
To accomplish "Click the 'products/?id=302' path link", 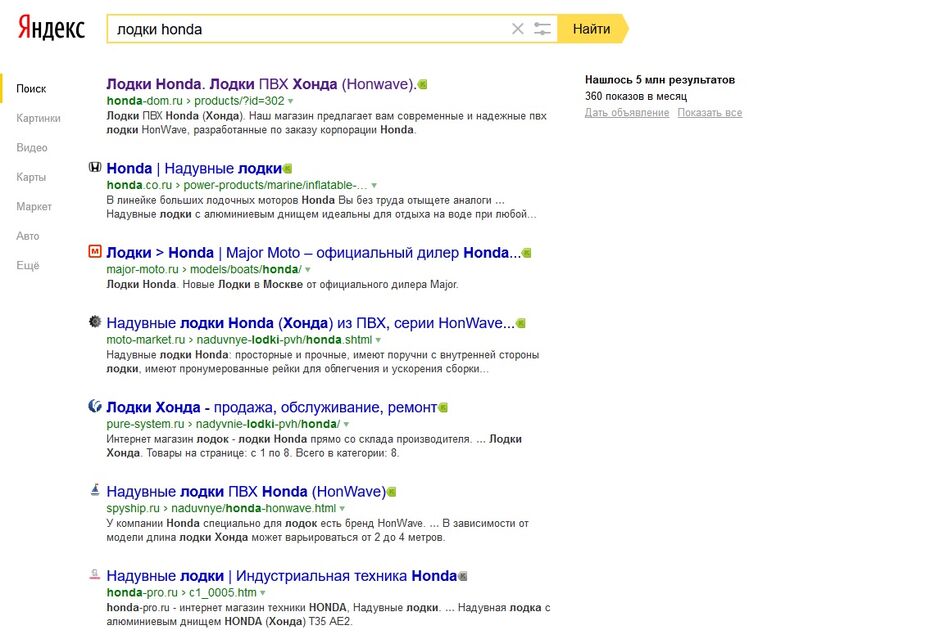I will (x=239, y=101).
